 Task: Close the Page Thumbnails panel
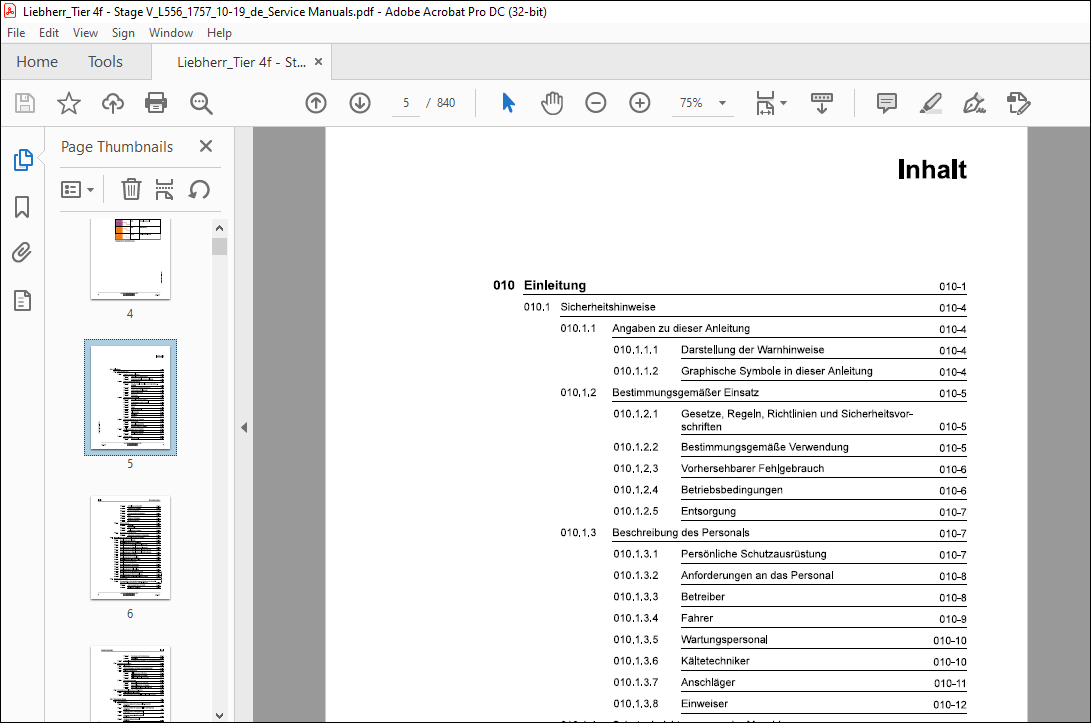[205, 146]
